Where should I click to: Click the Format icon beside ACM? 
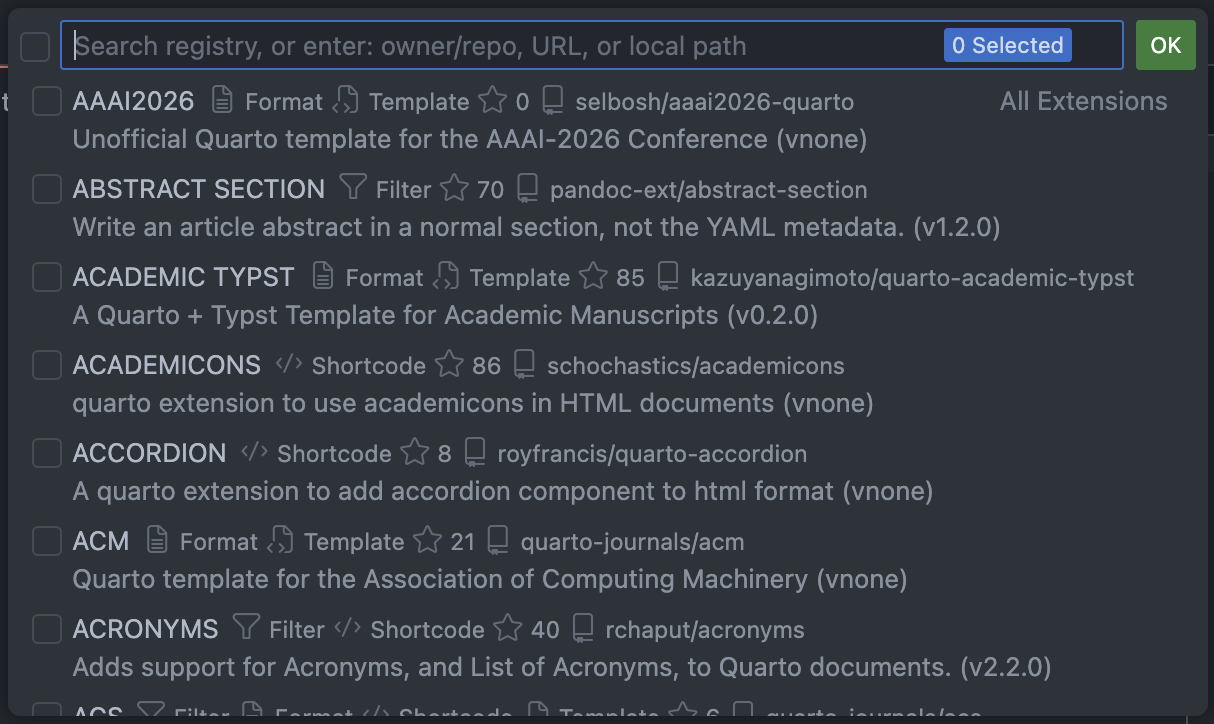(x=157, y=540)
